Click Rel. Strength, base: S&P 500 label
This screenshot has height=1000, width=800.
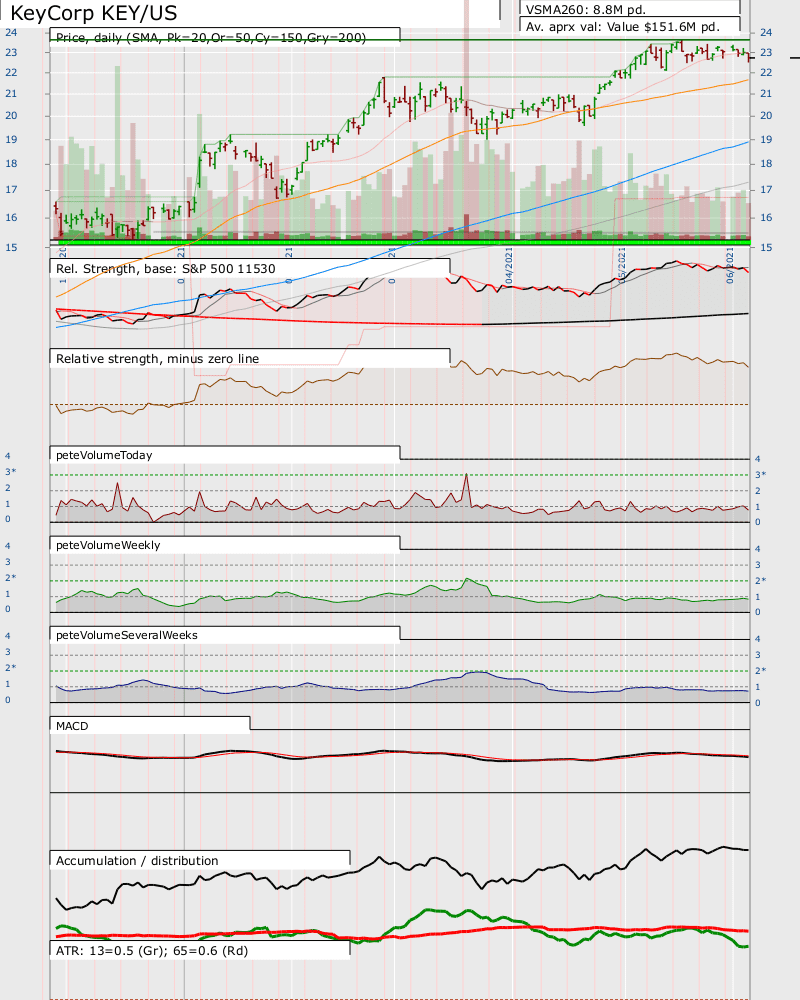tap(166, 268)
